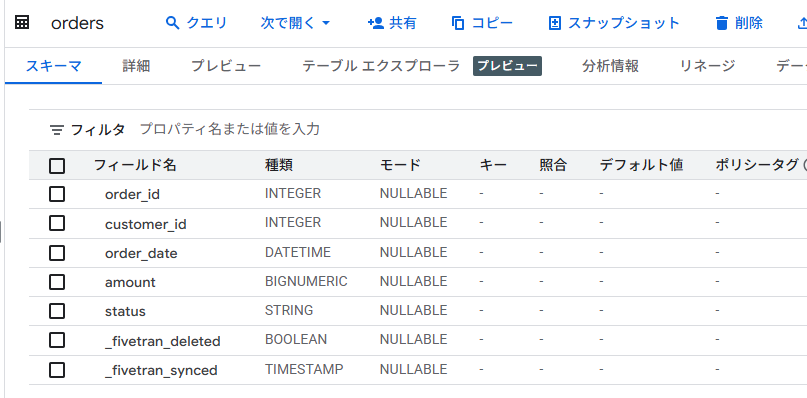The height and width of the screenshot is (398, 807).
Task: Click the 分析情報 tab
Action: (610, 66)
